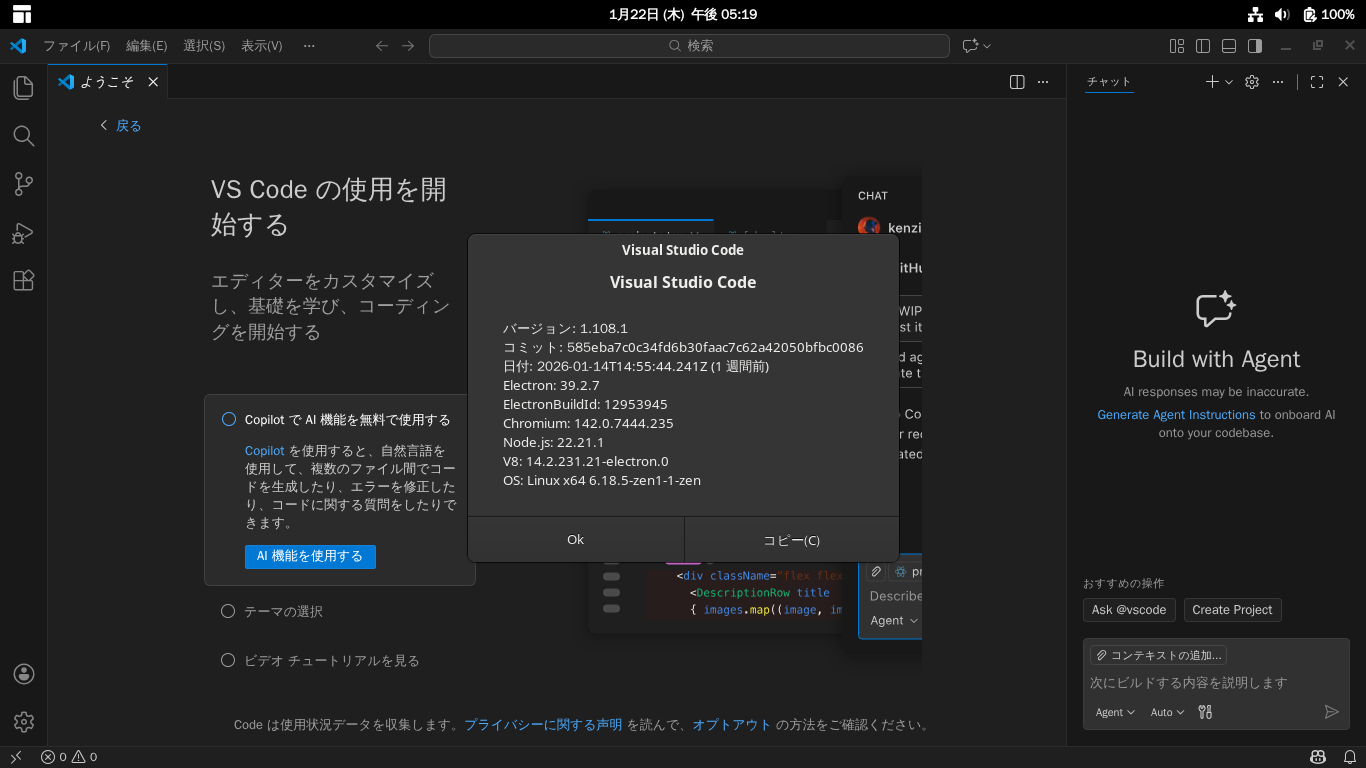Open the Explorer view in the activity bar
Screen dimensions: 1366x768
coord(24,88)
